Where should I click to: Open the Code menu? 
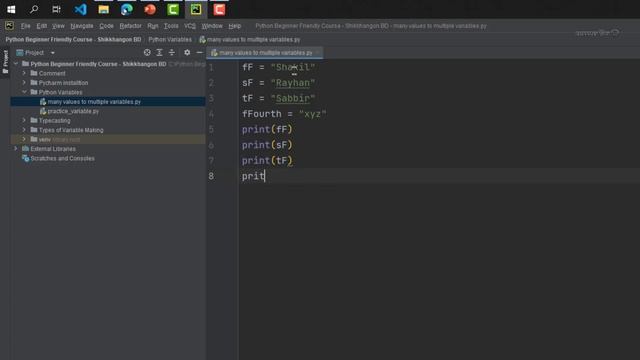106,26
